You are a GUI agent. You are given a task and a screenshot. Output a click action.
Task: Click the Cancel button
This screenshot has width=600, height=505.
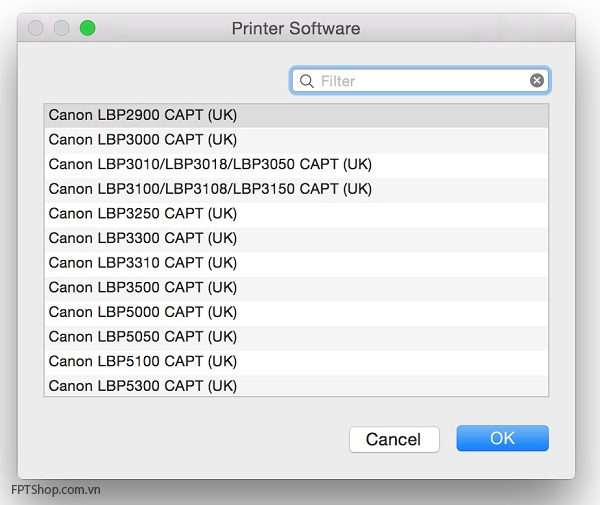pos(394,439)
